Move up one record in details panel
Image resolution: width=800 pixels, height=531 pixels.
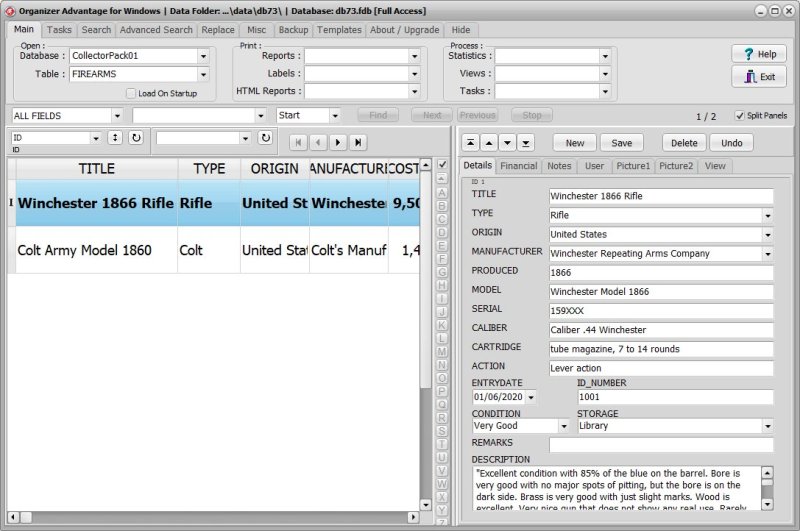coord(489,143)
